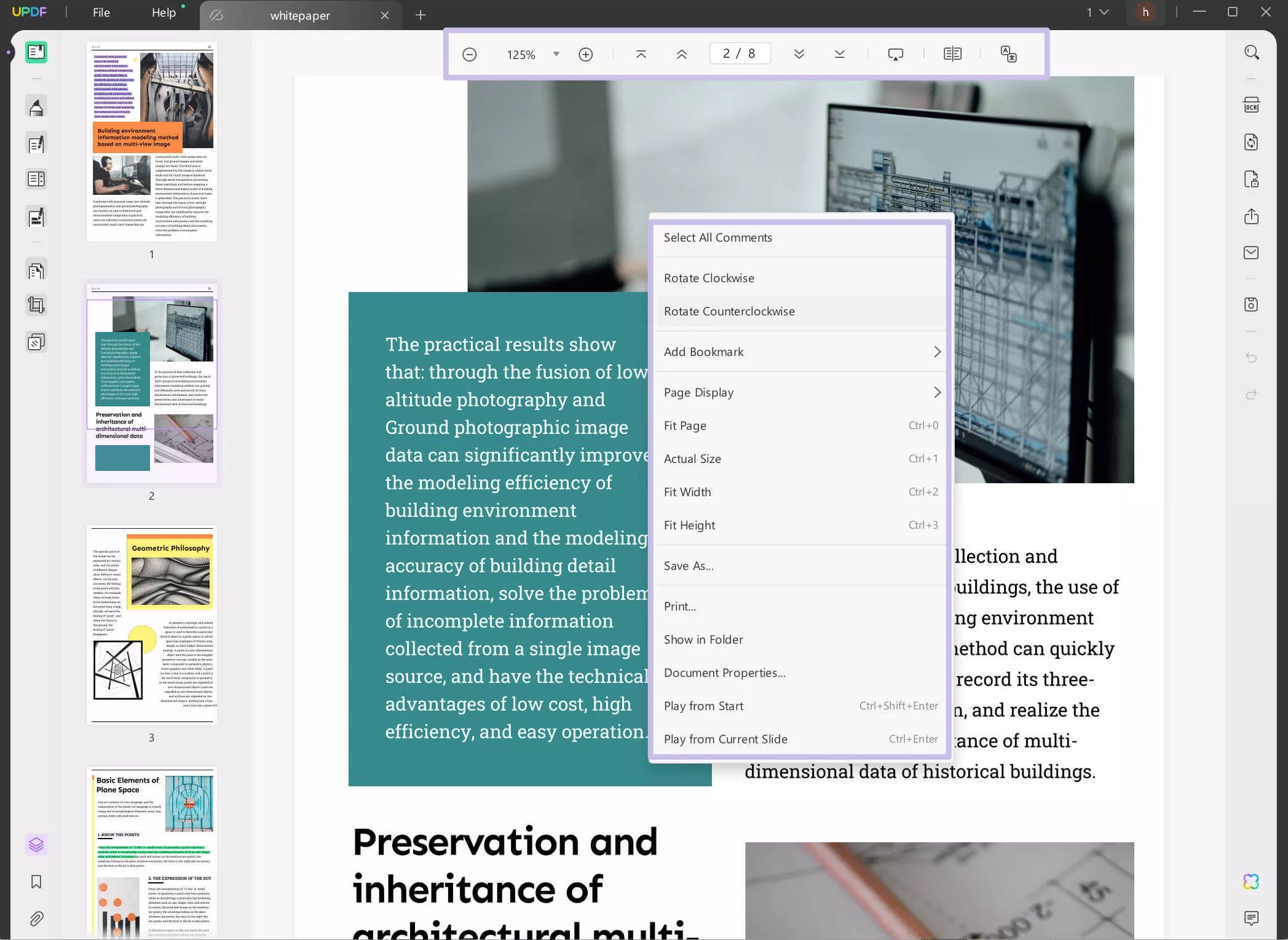Open the window count dropdown
Viewport: 1288px width, 940px height.
click(1097, 12)
